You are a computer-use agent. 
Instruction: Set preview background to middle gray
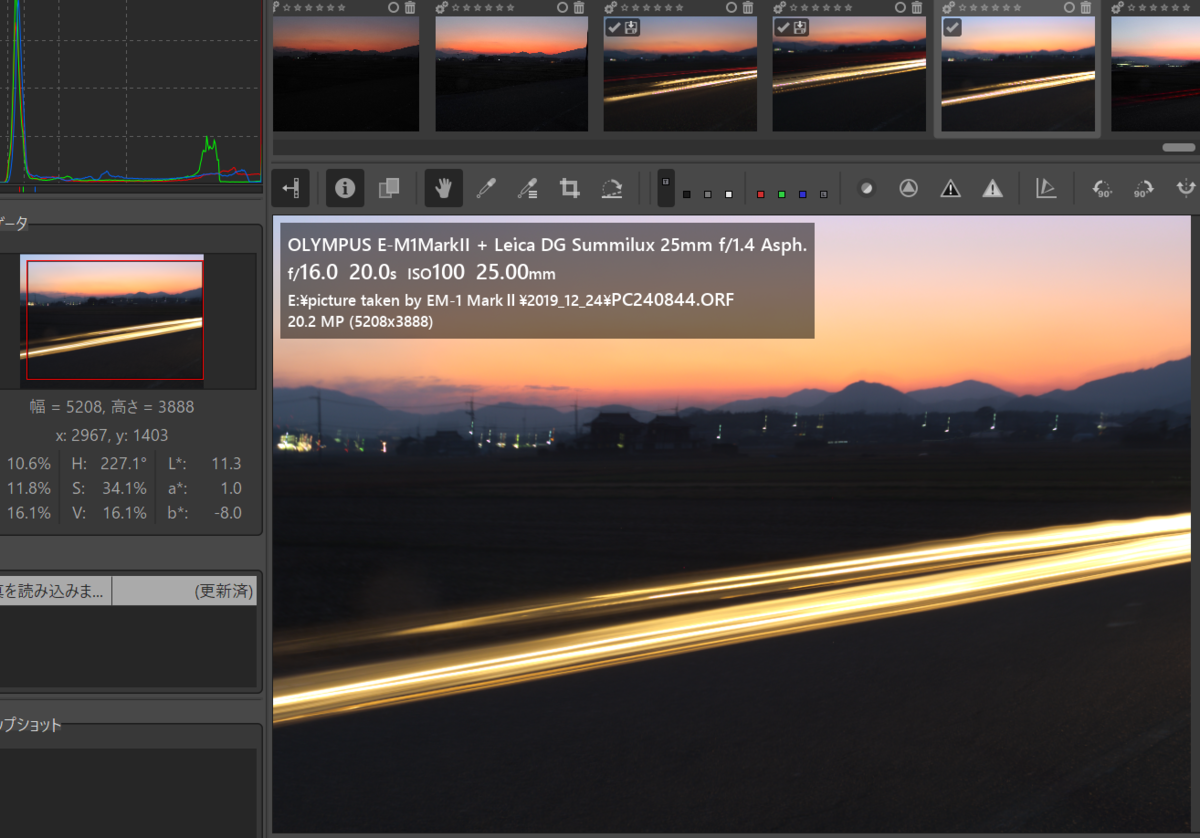tap(708, 194)
